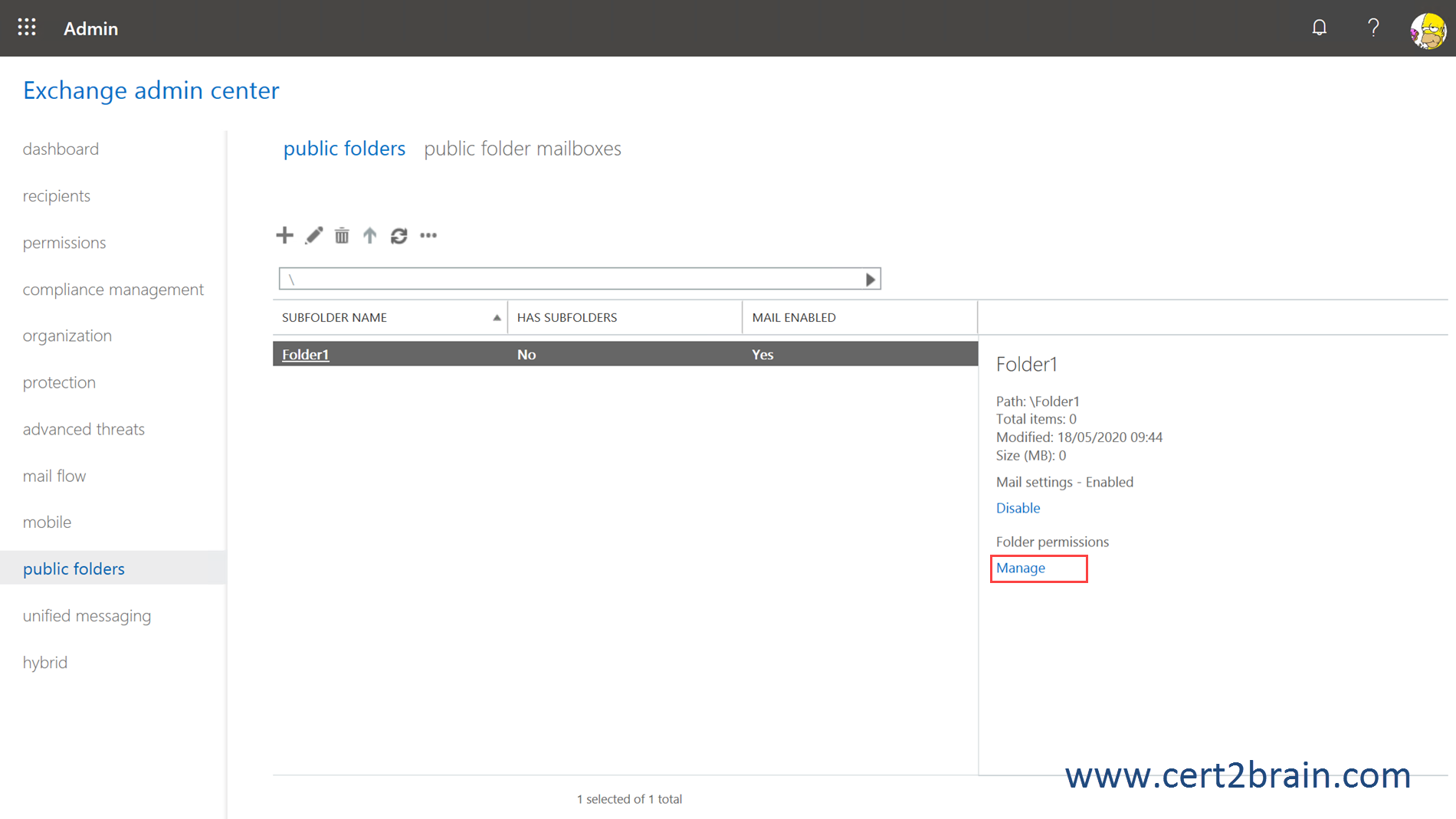Disable mail settings for Folder1
Screen dimensions: 1456x819
pyautogui.click(x=1018, y=508)
